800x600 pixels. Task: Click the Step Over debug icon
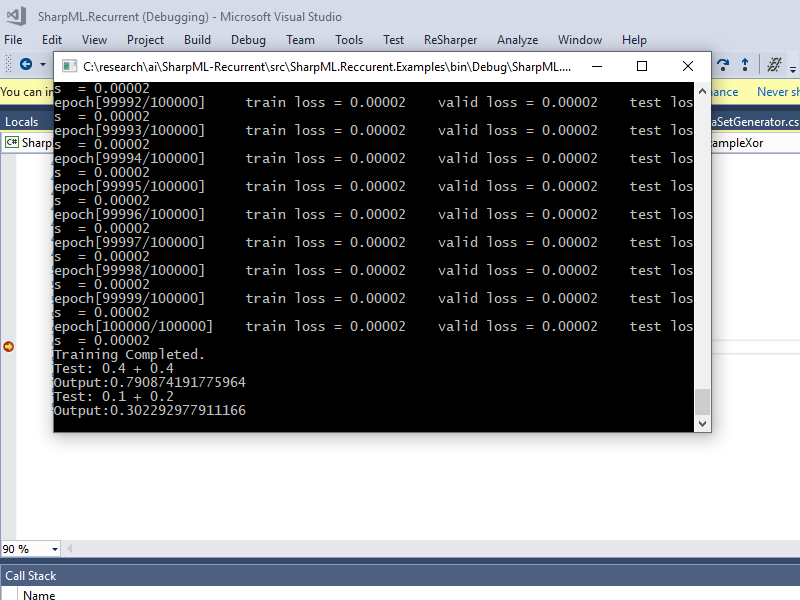click(722, 64)
